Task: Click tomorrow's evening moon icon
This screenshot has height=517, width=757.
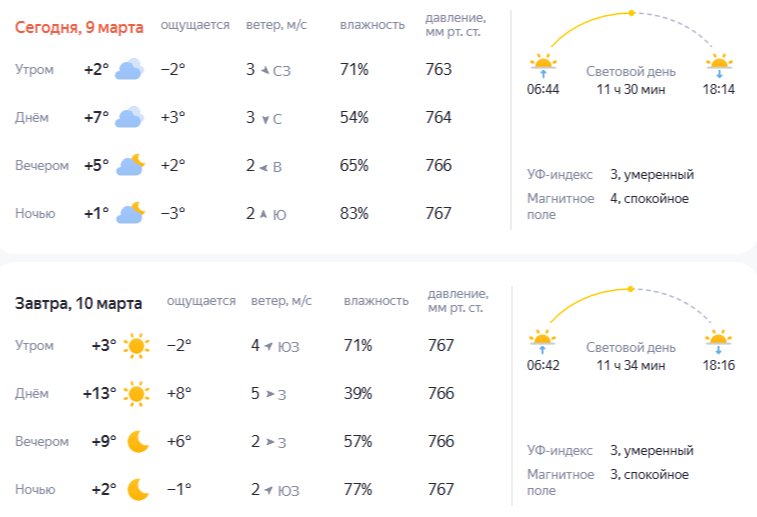Action: [x=138, y=441]
